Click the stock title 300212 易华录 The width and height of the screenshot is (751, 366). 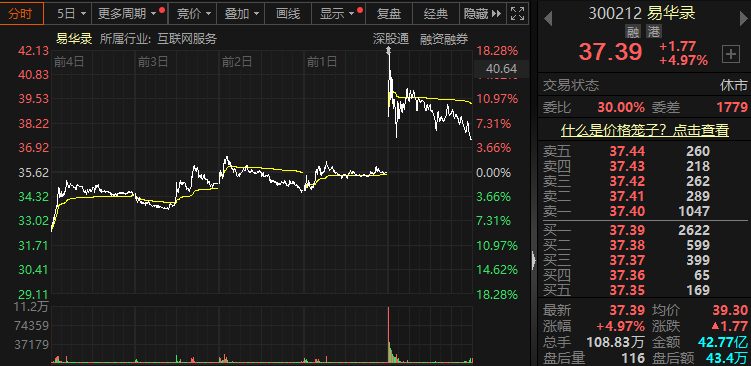pos(642,13)
